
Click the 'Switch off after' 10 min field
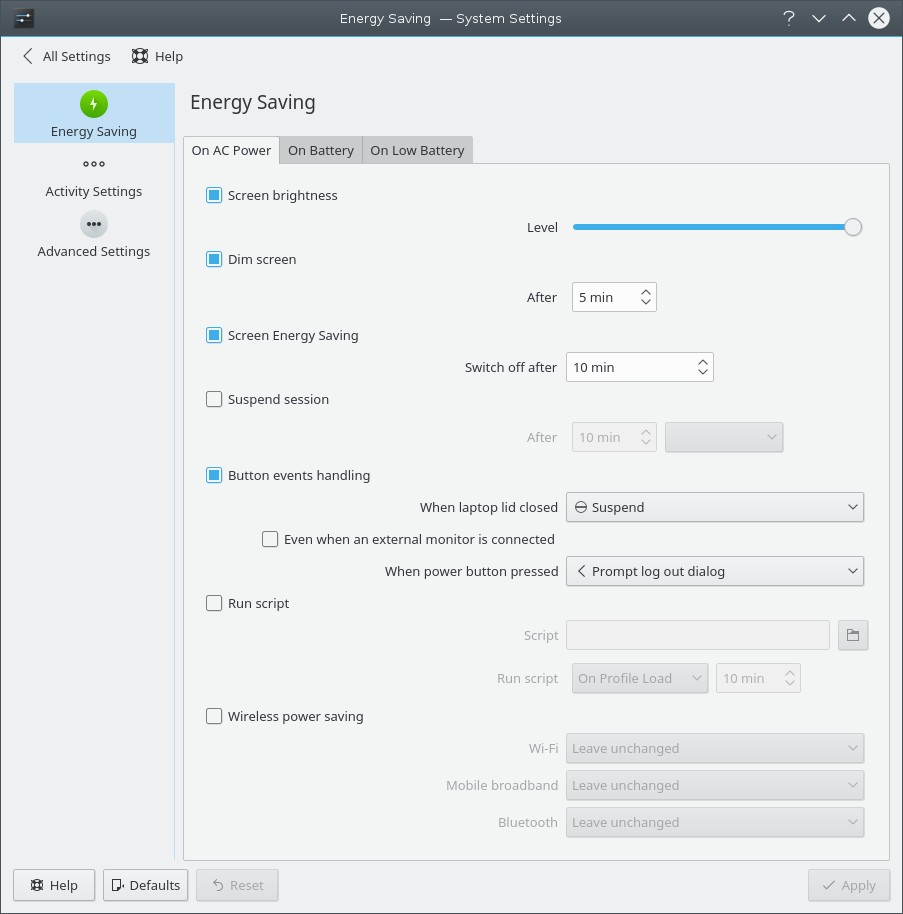[630, 367]
